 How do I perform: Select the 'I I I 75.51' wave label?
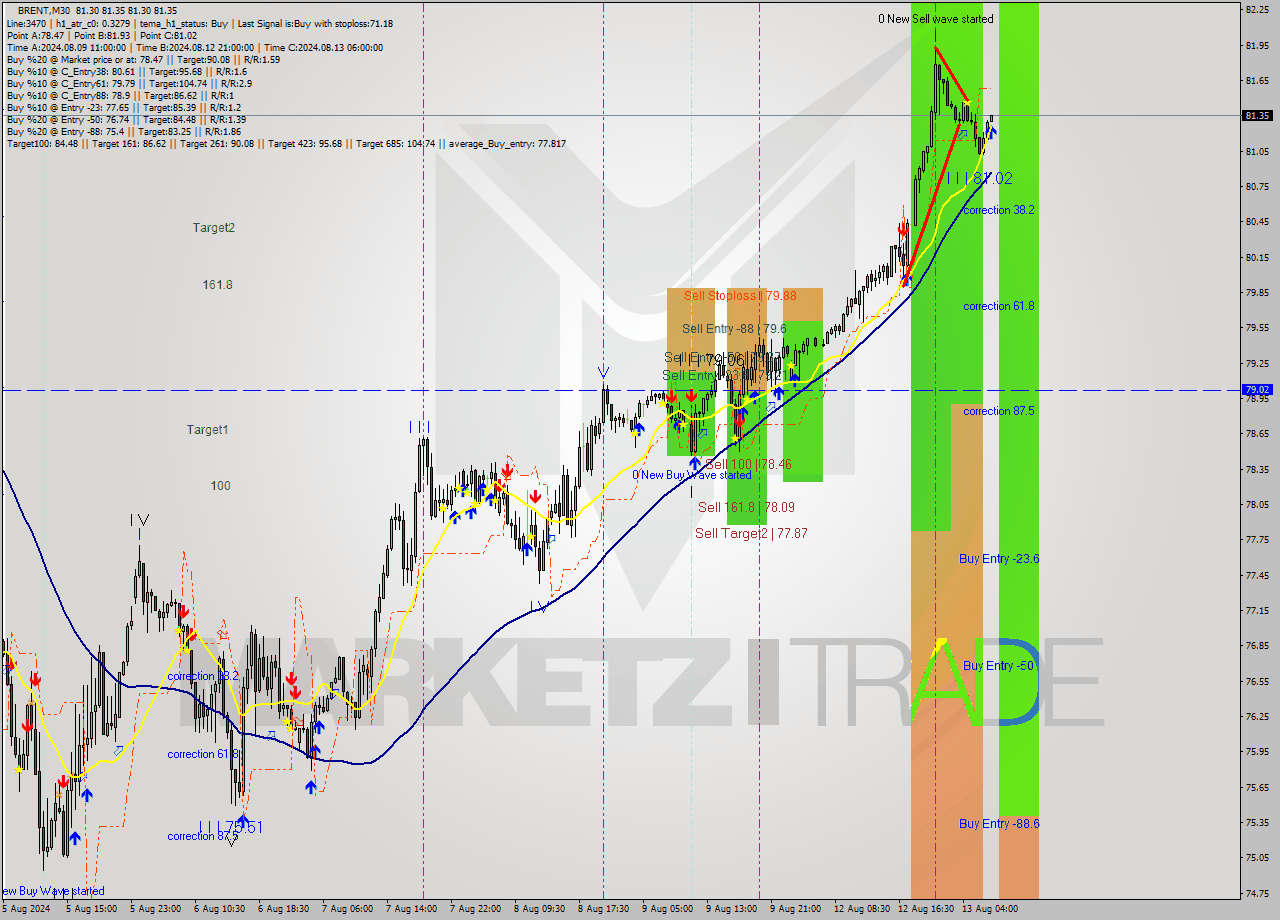pyautogui.click(x=230, y=828)
